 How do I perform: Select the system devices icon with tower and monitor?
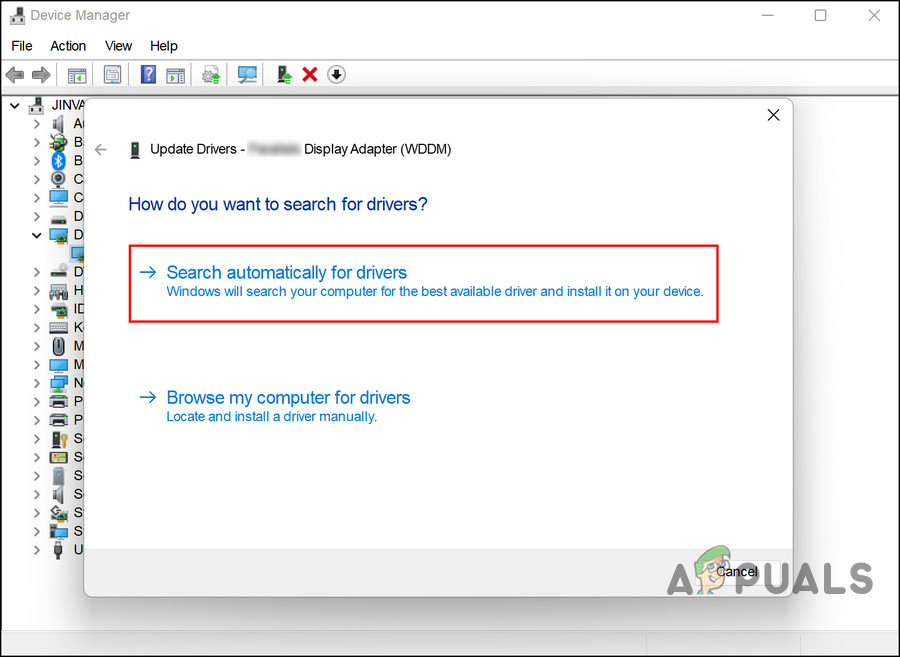coord(59,531)
